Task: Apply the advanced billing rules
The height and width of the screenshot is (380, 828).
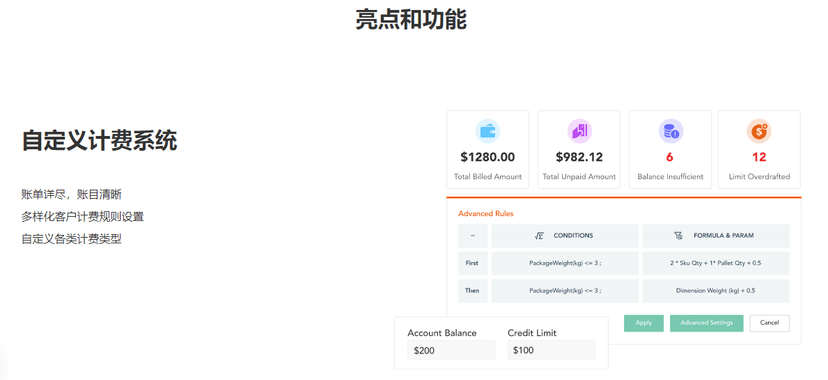Action: [643, 323]
